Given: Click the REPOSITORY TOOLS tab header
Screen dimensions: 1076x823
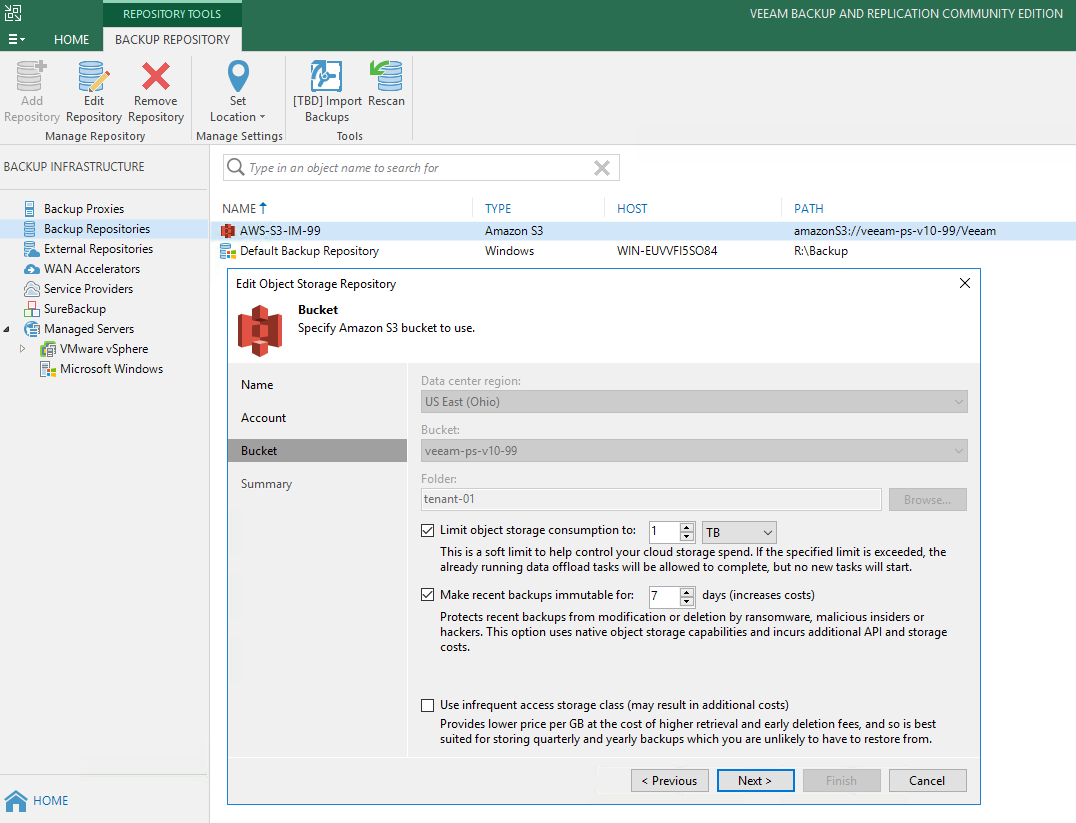Looking at the screenshot, I should coord(172,14).
